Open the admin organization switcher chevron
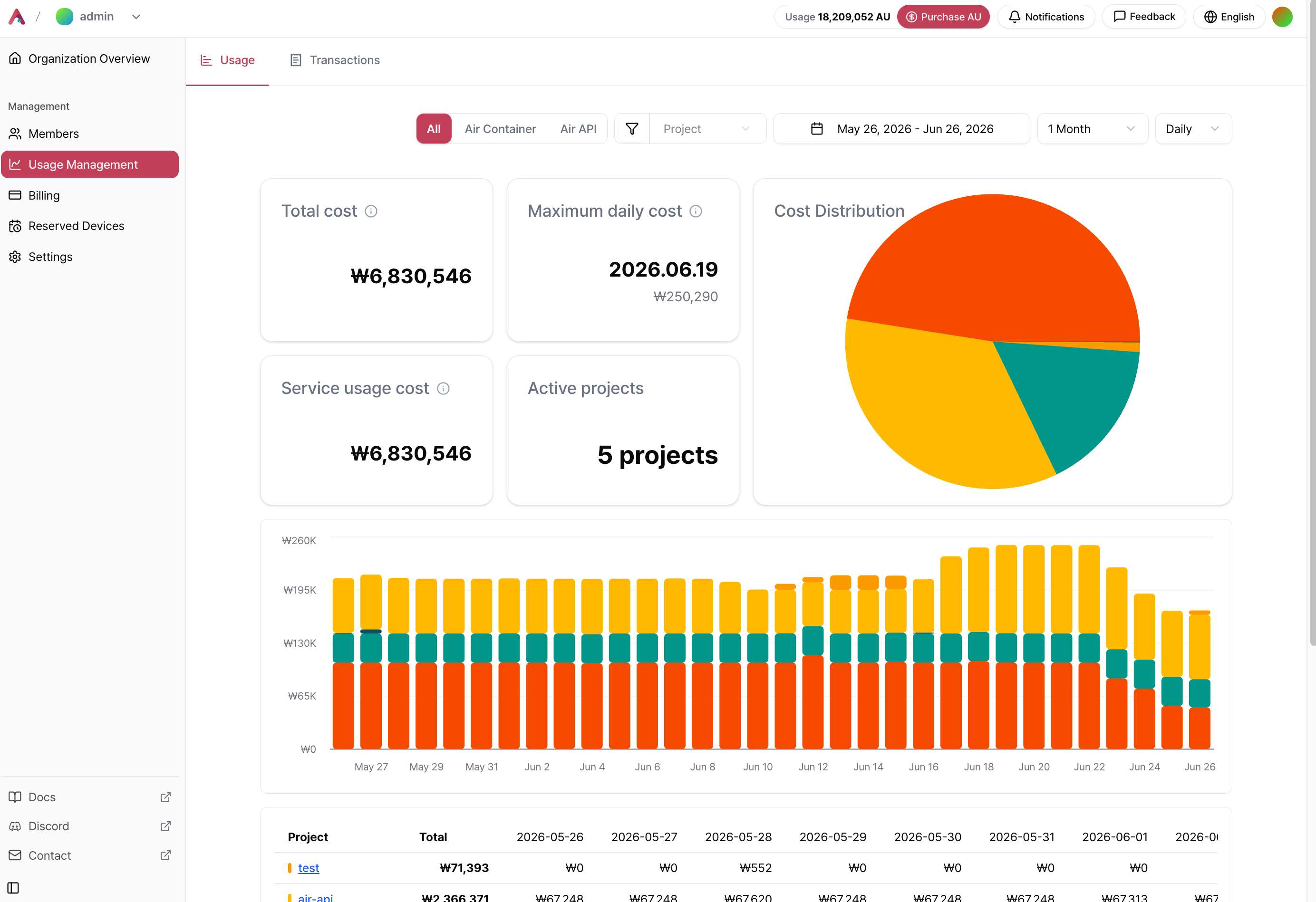Image resolution: width=1316 pixels, height=902 pixels. point(136,17)
